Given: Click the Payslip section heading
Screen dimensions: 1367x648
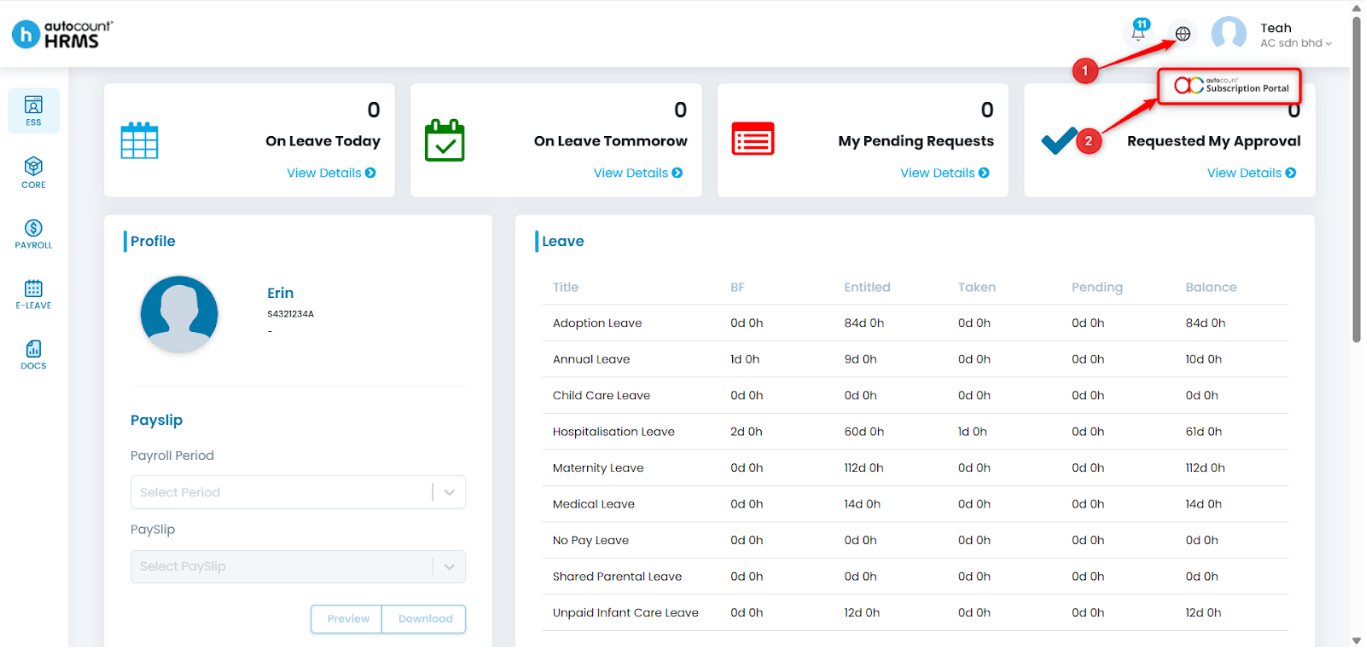Looking at the screenshot, I should [156, 420].
